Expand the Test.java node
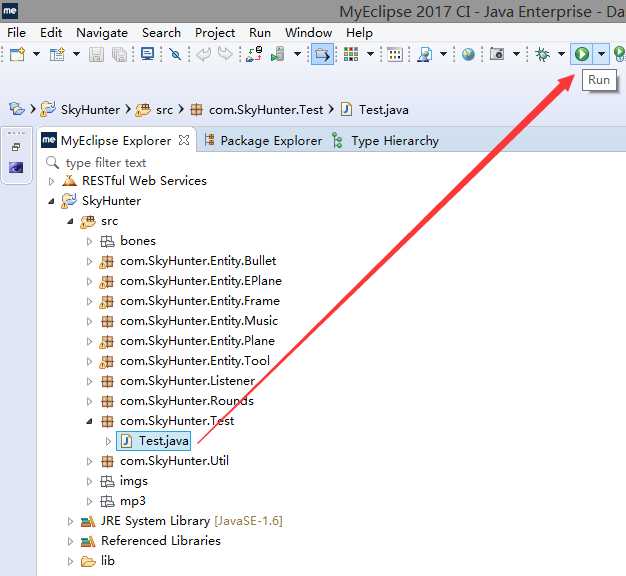 108,441
